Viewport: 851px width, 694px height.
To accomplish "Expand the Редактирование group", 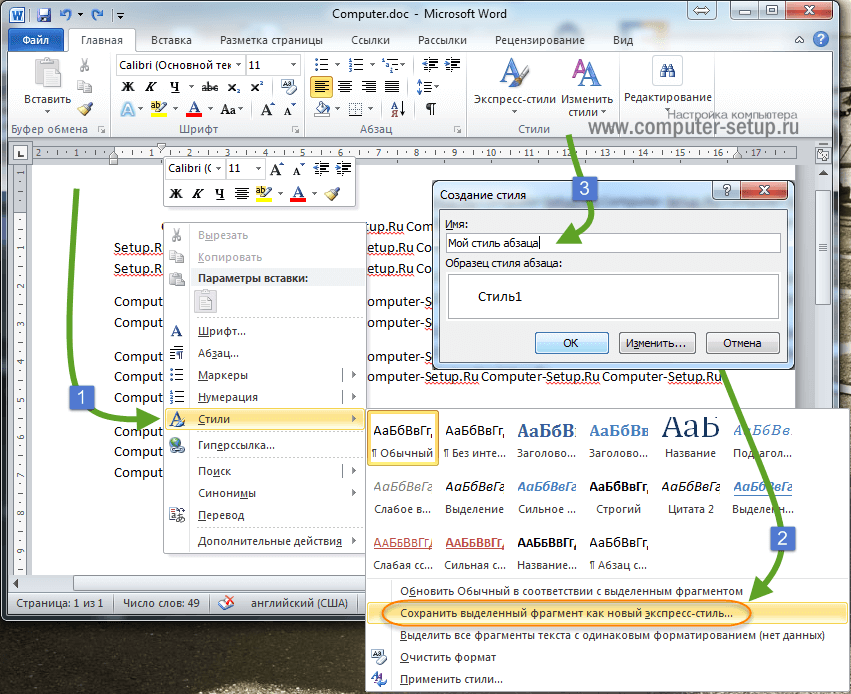I will coord(667,82).
